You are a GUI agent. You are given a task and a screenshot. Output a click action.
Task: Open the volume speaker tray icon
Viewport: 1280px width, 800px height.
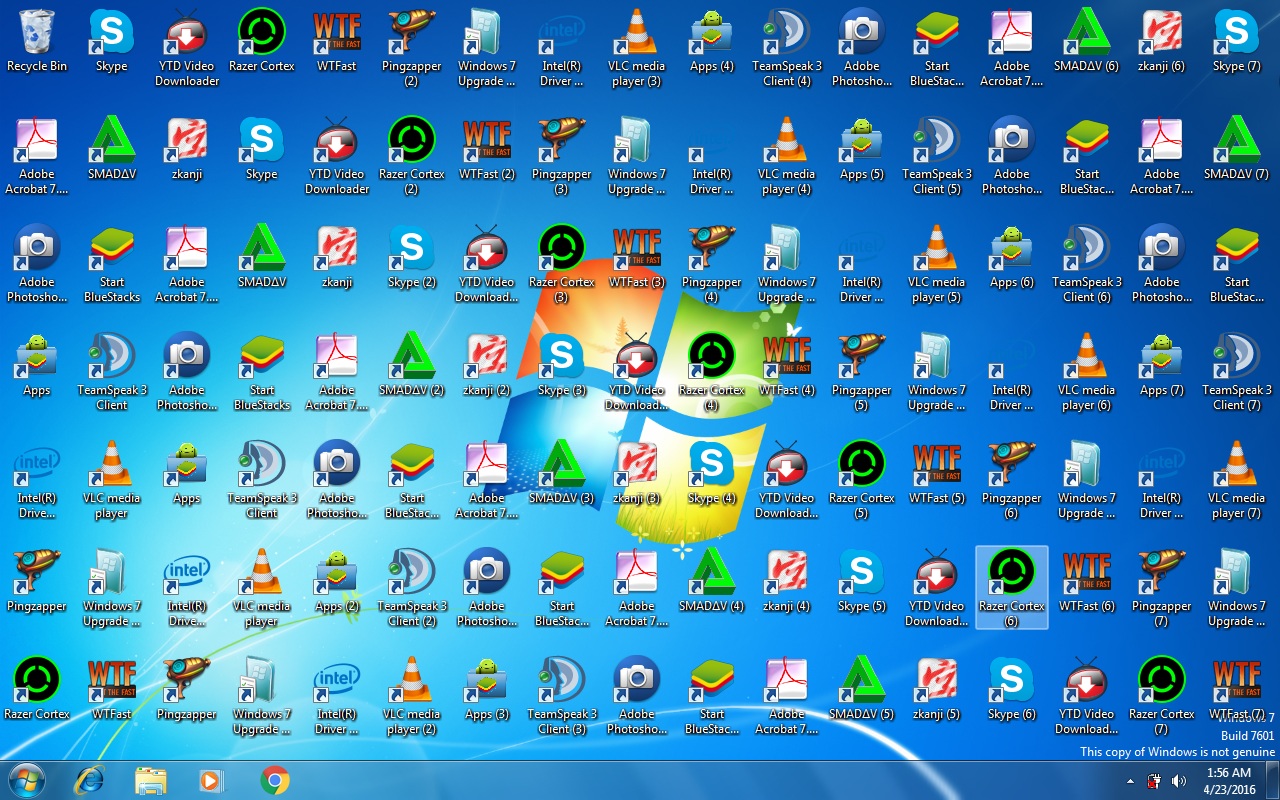(x=1180, y=781)
